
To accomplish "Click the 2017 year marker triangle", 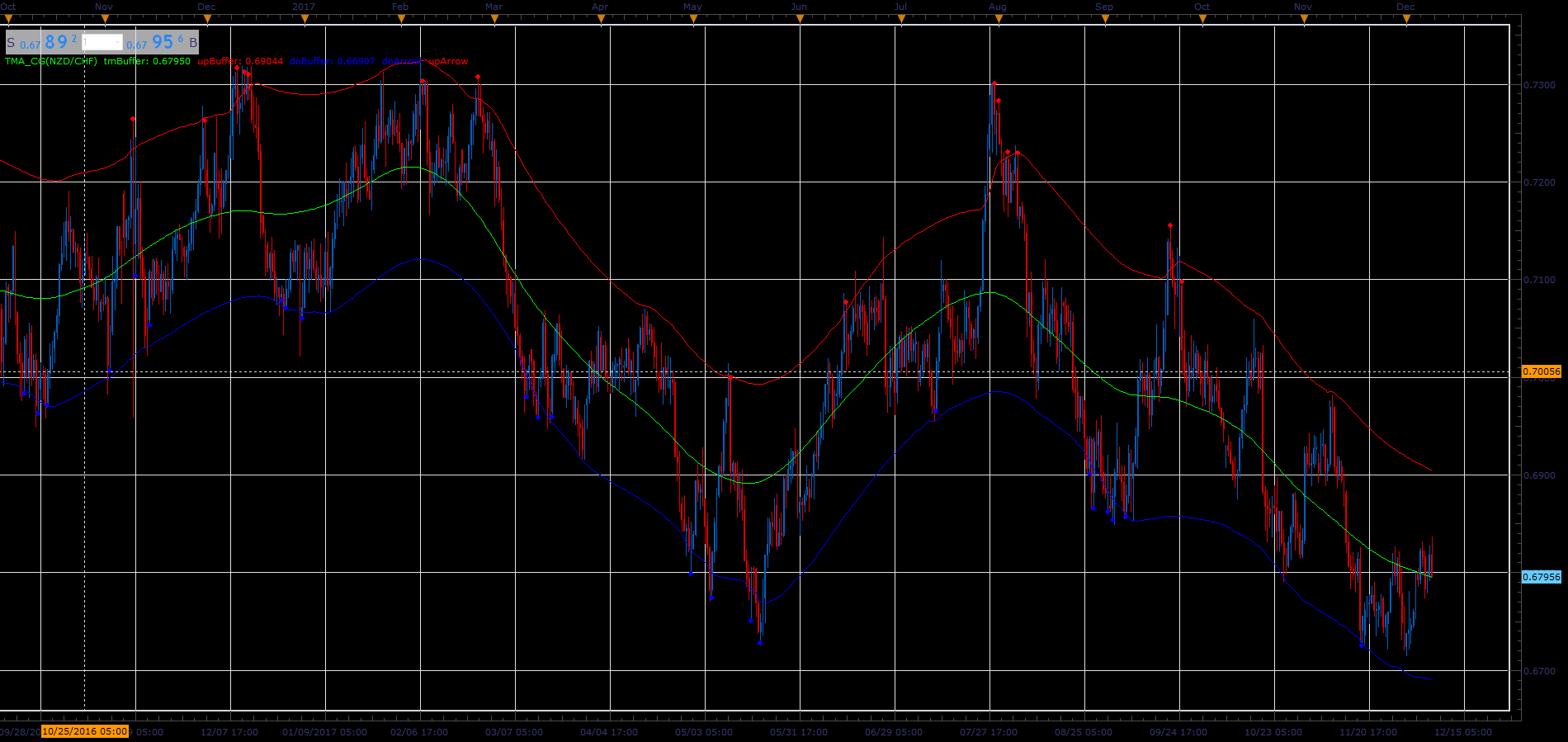I will (305, 19).
